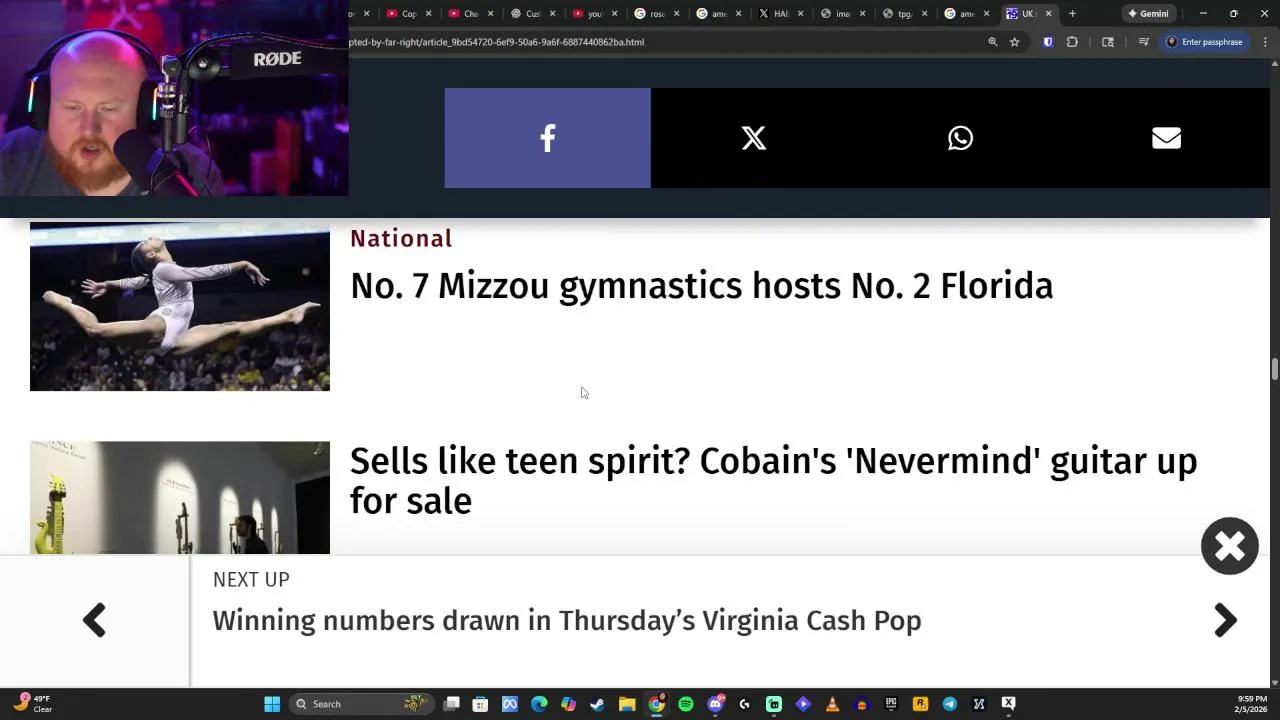The width and height of the screenshot is (1280, 720).
Task: Go to the previous article arrow
Action: (94, 621)
